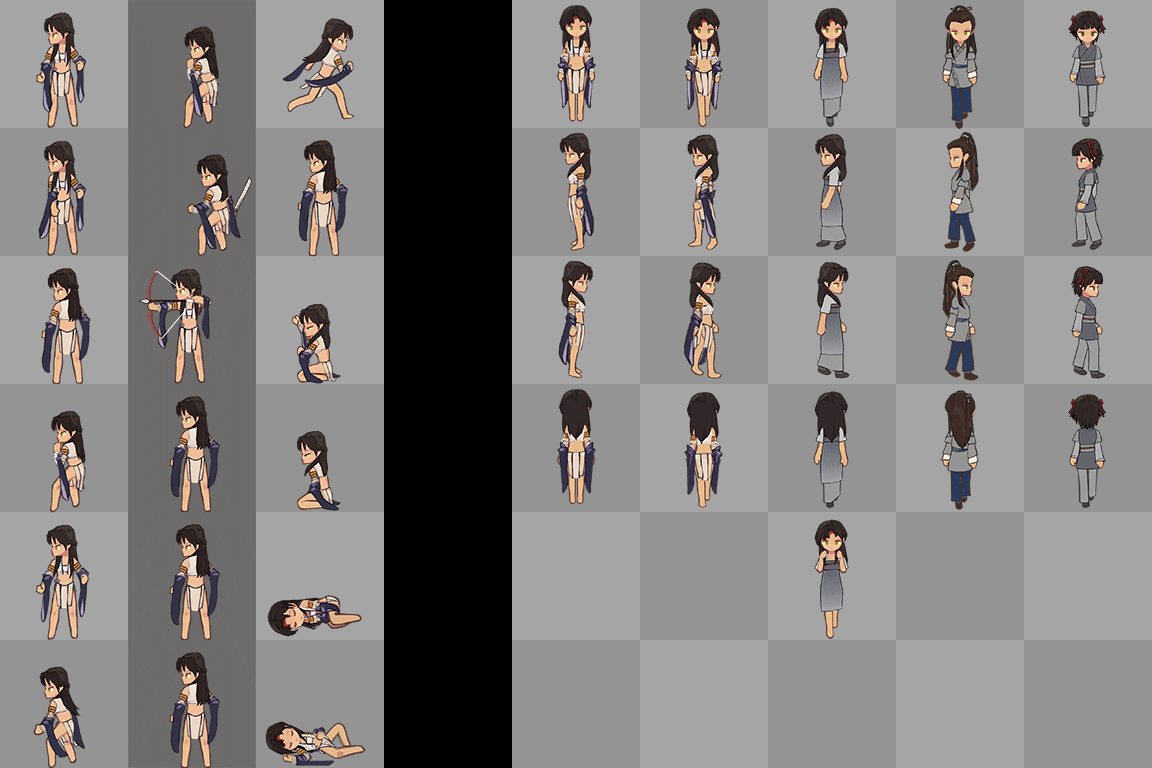Viewport: 1152px width, 768px height.
Task: Select the archer sprite drawing a red bow
Action: tap(176, 326)
